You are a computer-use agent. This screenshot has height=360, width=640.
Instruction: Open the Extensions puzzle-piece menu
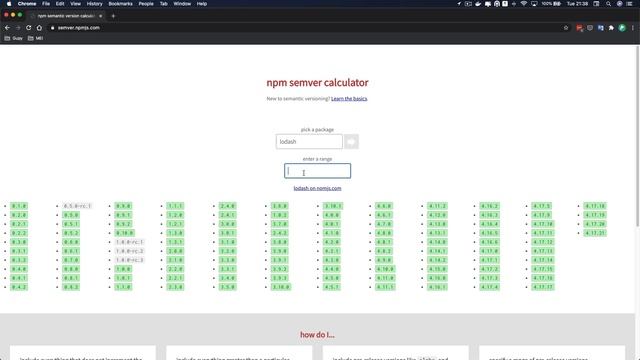[x=611, y=28]
